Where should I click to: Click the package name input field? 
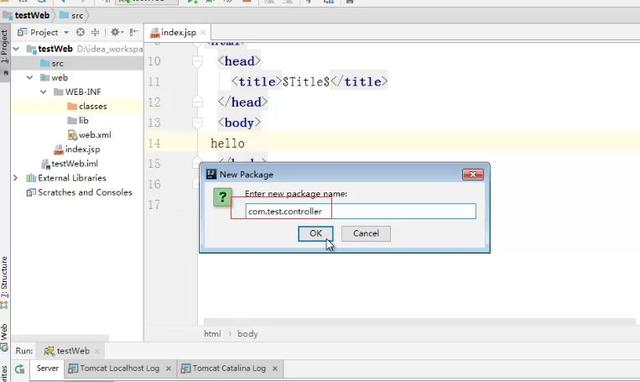361,211
